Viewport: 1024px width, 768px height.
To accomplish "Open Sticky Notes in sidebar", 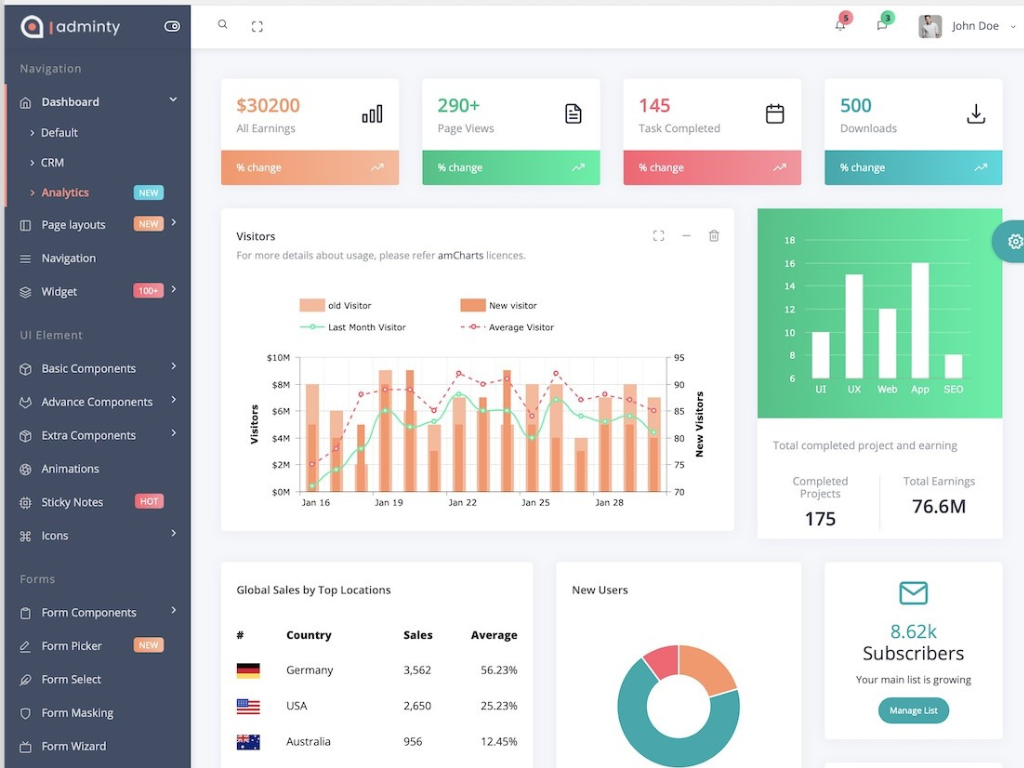I will click(x=72, y=502).
